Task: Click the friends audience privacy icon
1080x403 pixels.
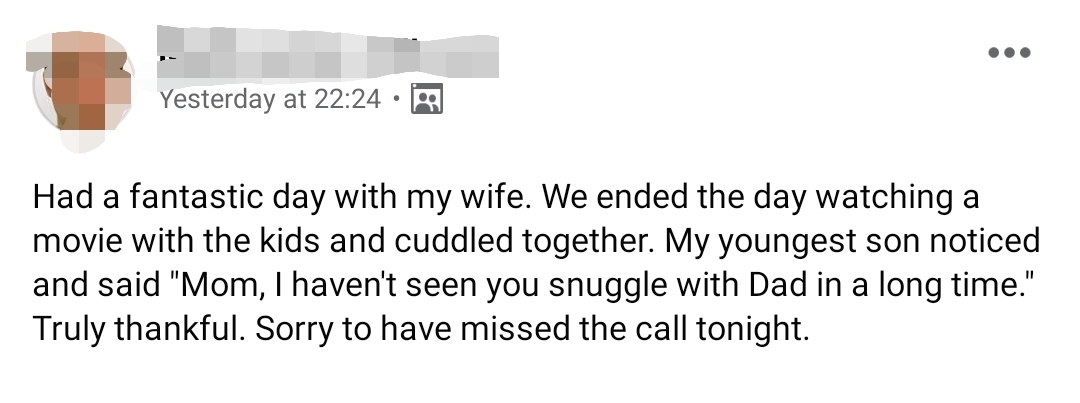Action: (x=427, y=100)
